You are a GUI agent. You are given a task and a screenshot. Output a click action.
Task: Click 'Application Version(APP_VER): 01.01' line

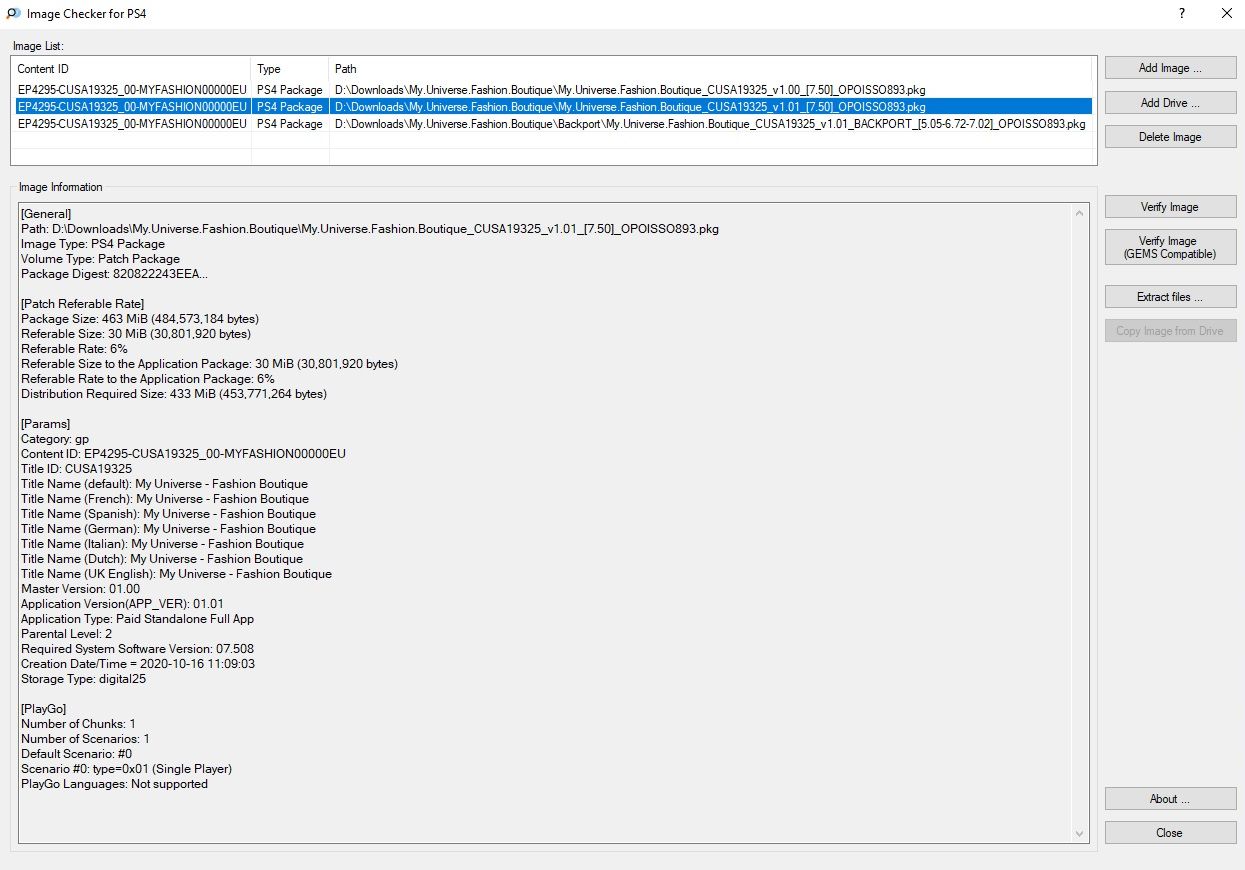pos(122,604)
